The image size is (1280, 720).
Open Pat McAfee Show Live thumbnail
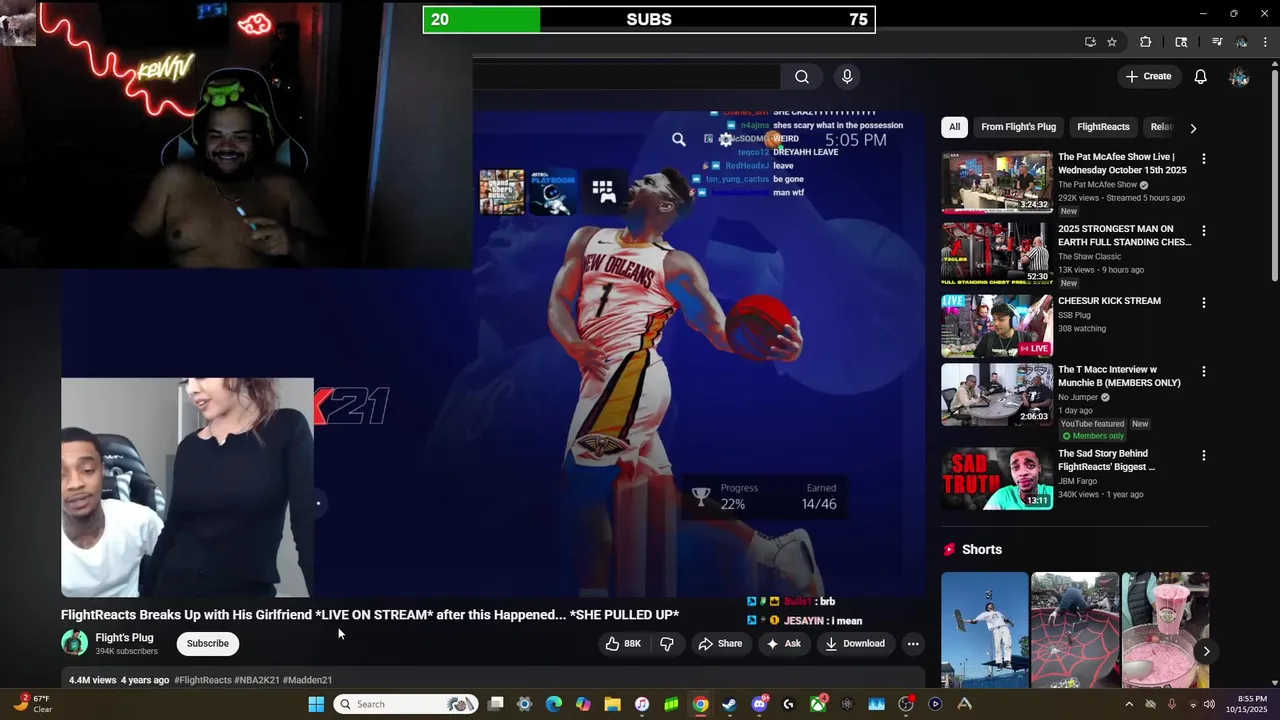[x=997, y=182]
